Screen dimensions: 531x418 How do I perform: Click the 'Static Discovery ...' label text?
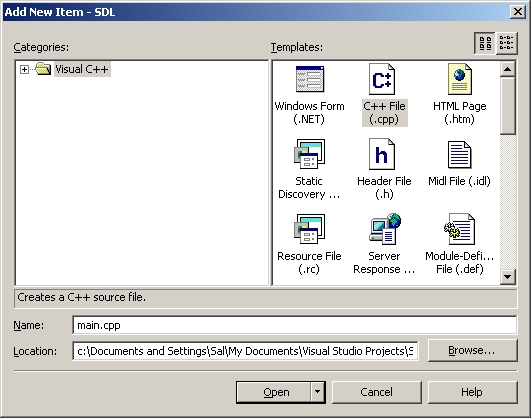309,187
